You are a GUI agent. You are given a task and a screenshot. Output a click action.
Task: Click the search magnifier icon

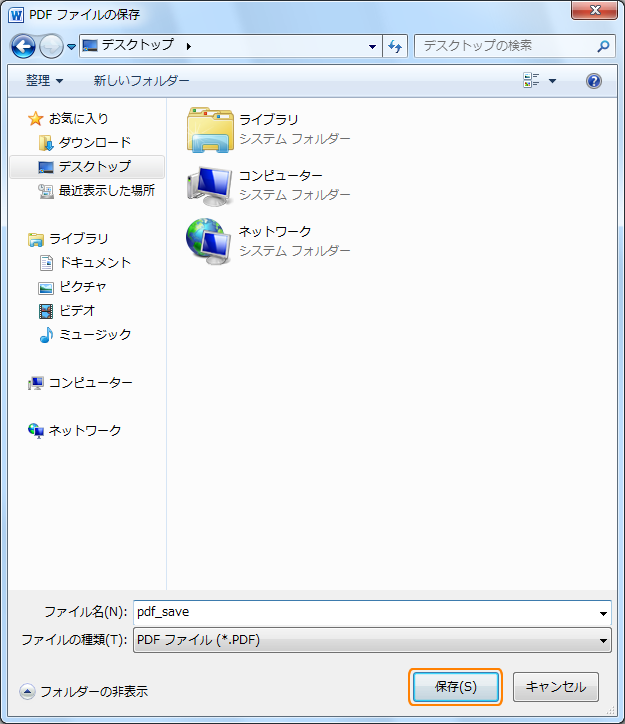(603, 46)
